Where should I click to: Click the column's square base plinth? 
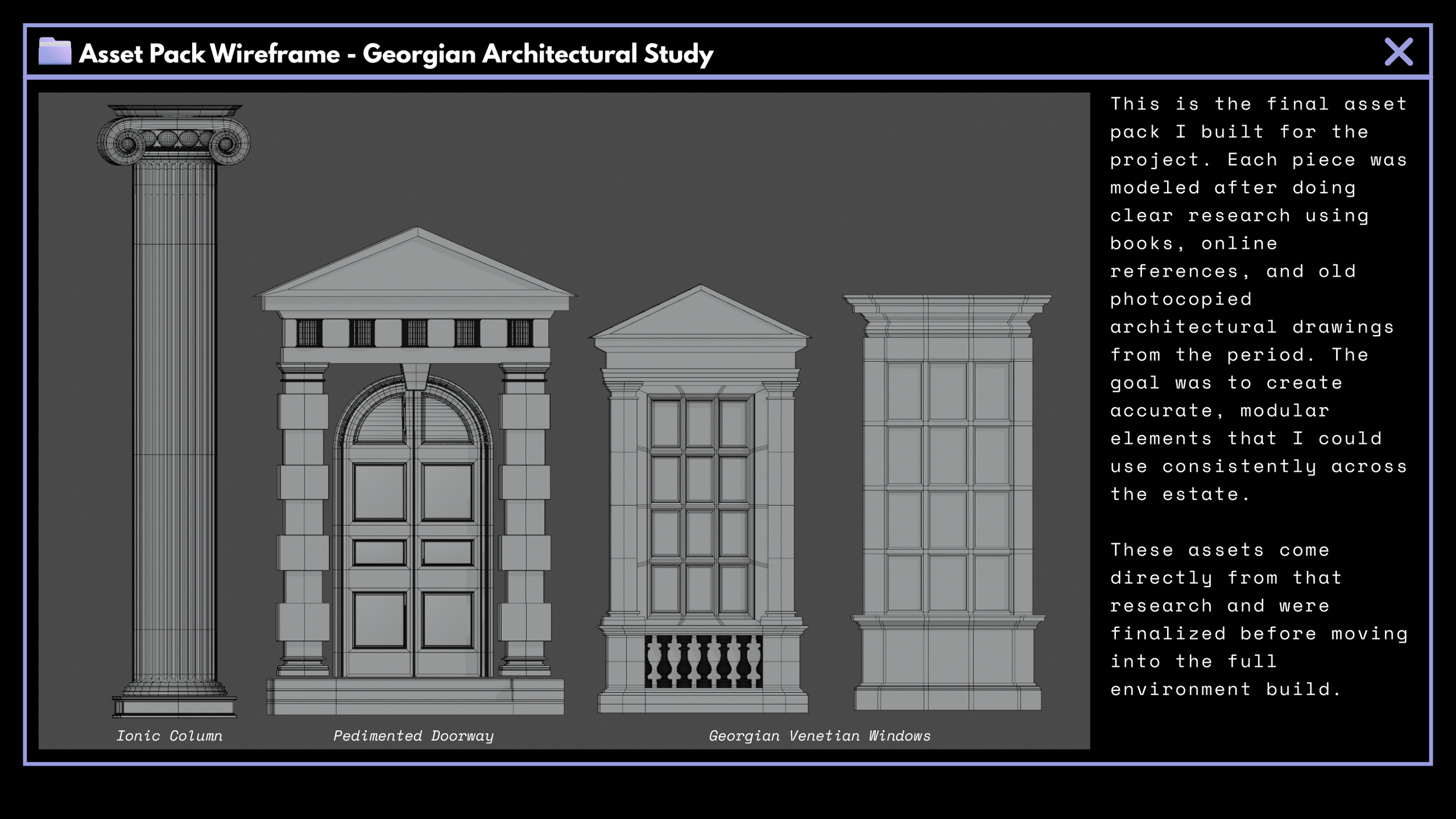click(174, 707)
